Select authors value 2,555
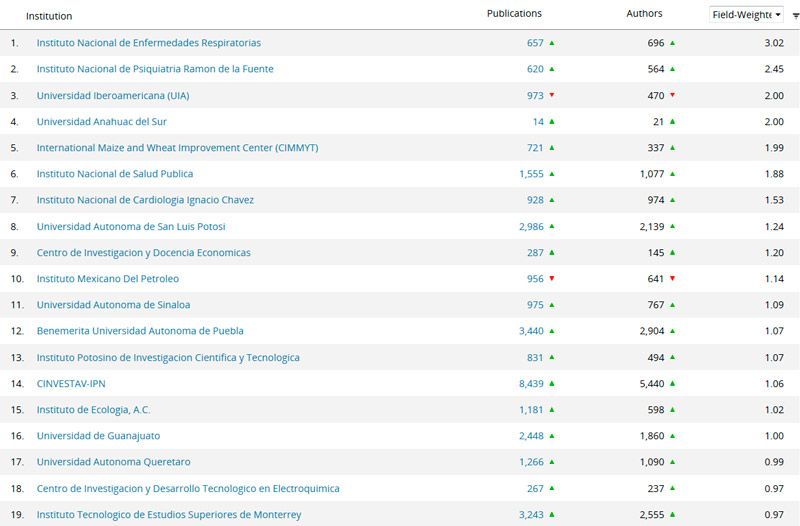 coord(652,514)
